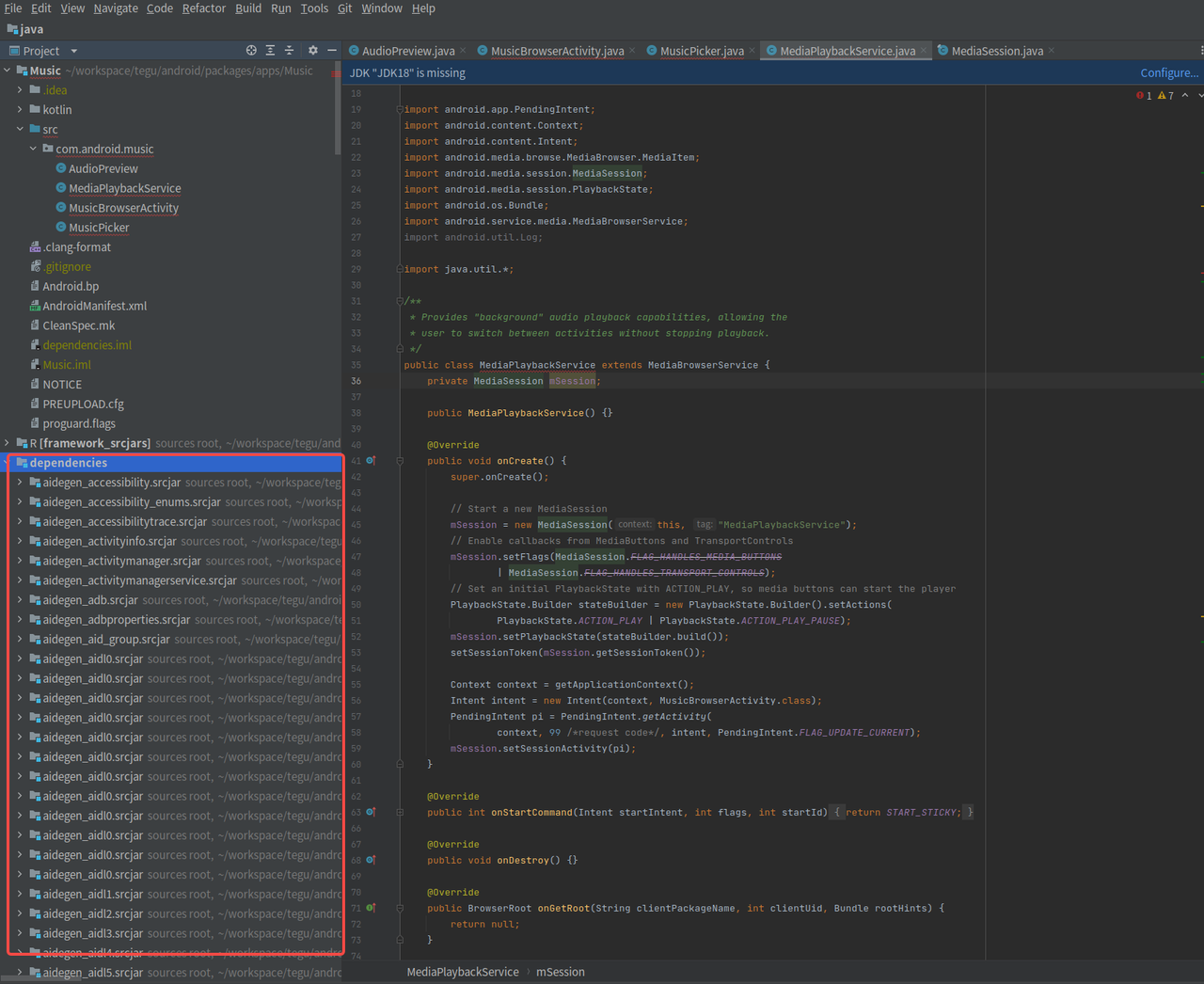Click the Configure... link for missing JDK
This screenshot has width=1204, height=984.
[x=1169, y=72]
